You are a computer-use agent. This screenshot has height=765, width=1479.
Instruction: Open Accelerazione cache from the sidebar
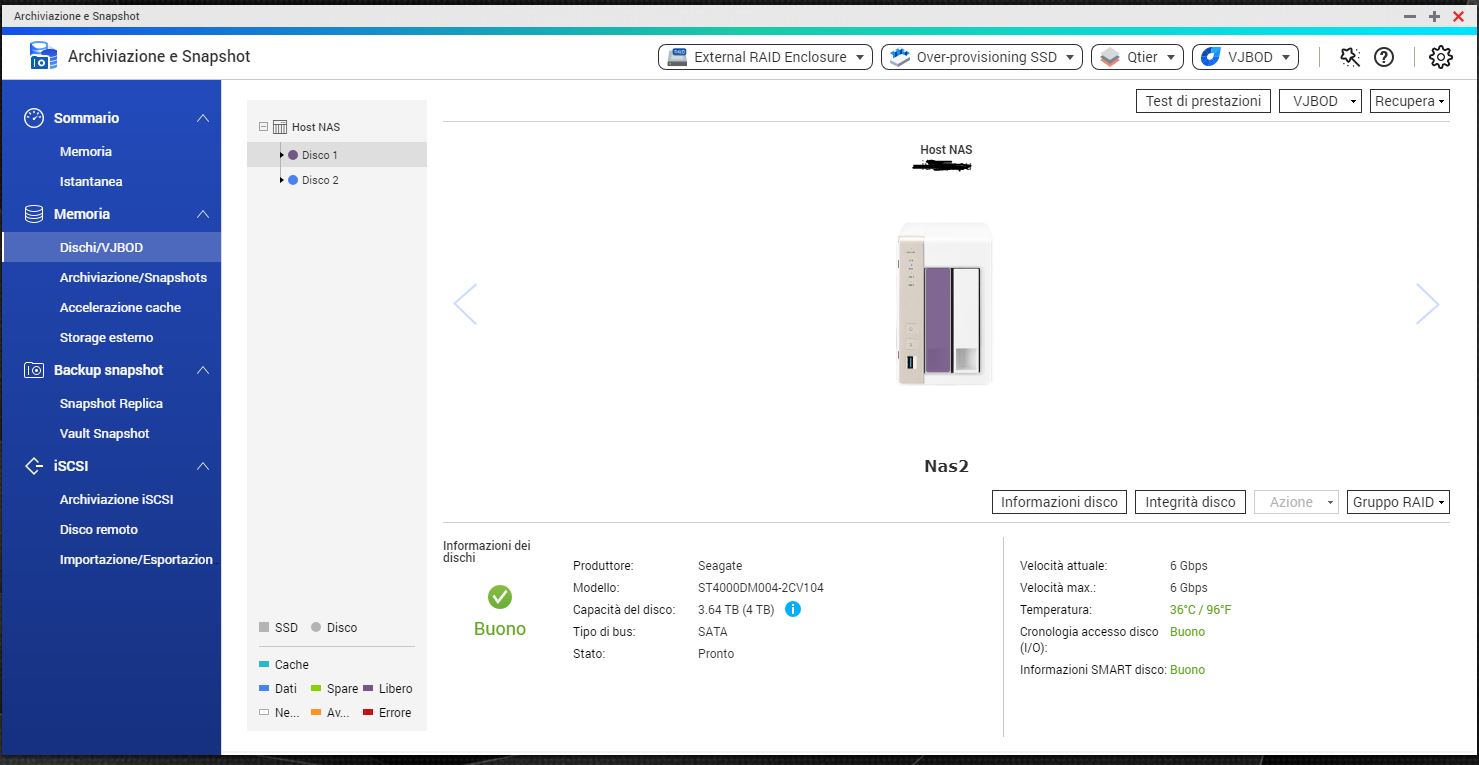(120, 307)
